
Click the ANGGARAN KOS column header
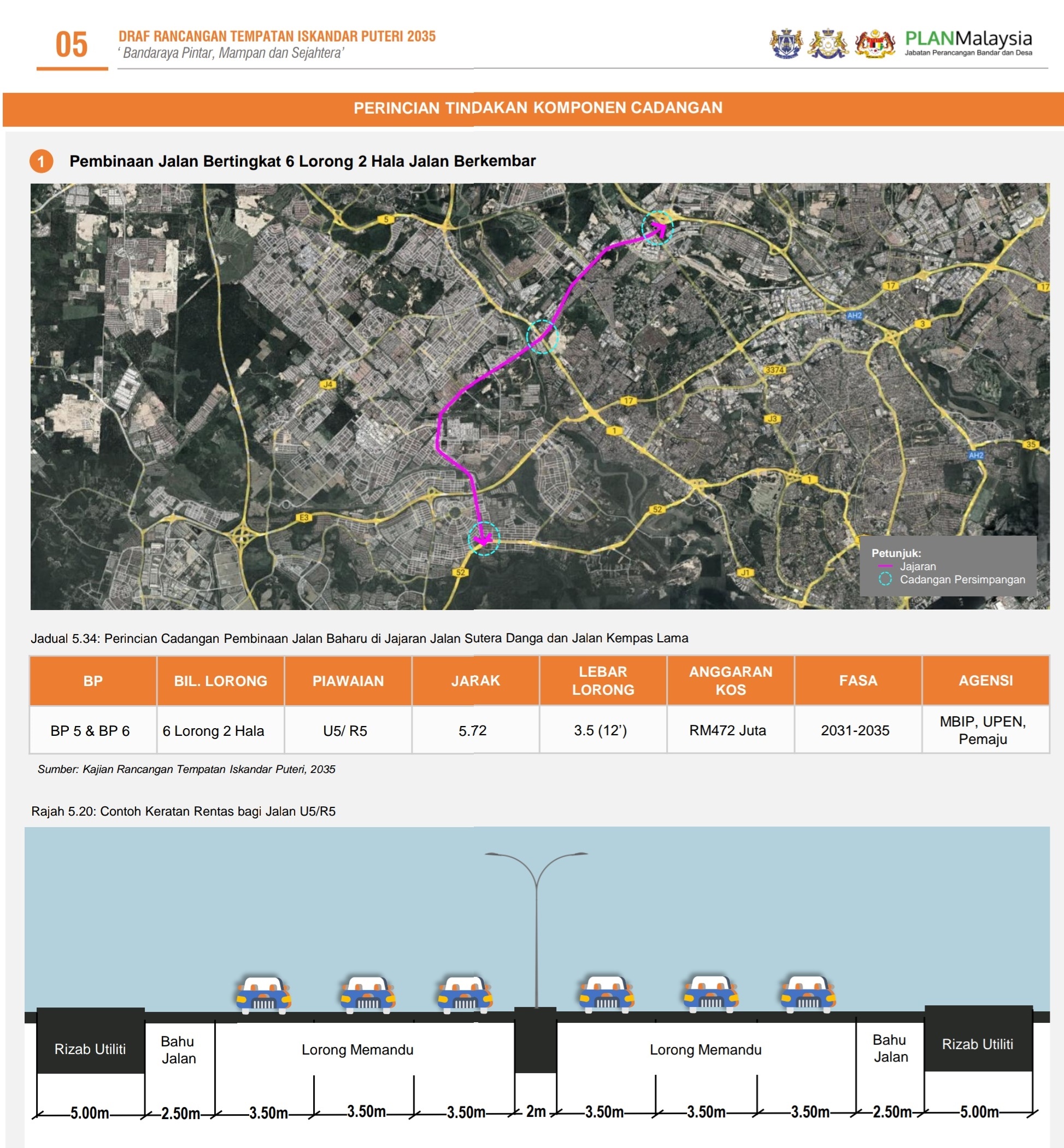point(730,680)
